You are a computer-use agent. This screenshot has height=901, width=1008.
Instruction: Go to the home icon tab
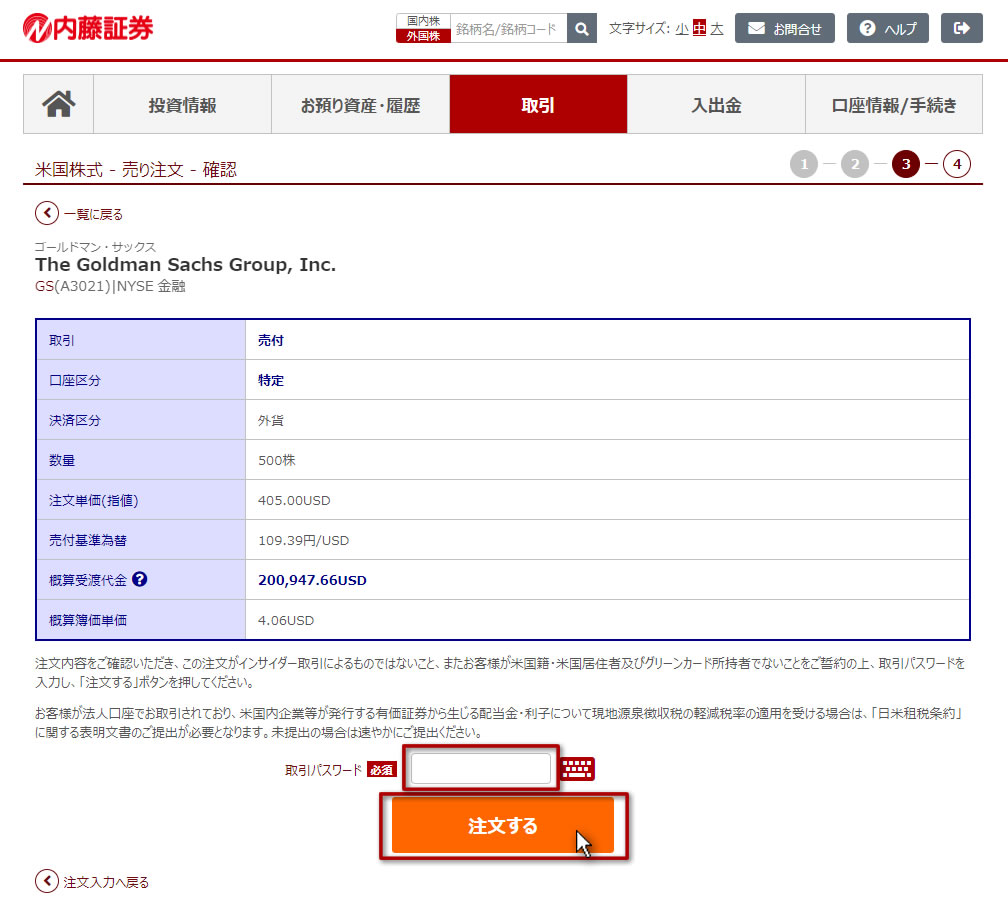click(58, 104)
